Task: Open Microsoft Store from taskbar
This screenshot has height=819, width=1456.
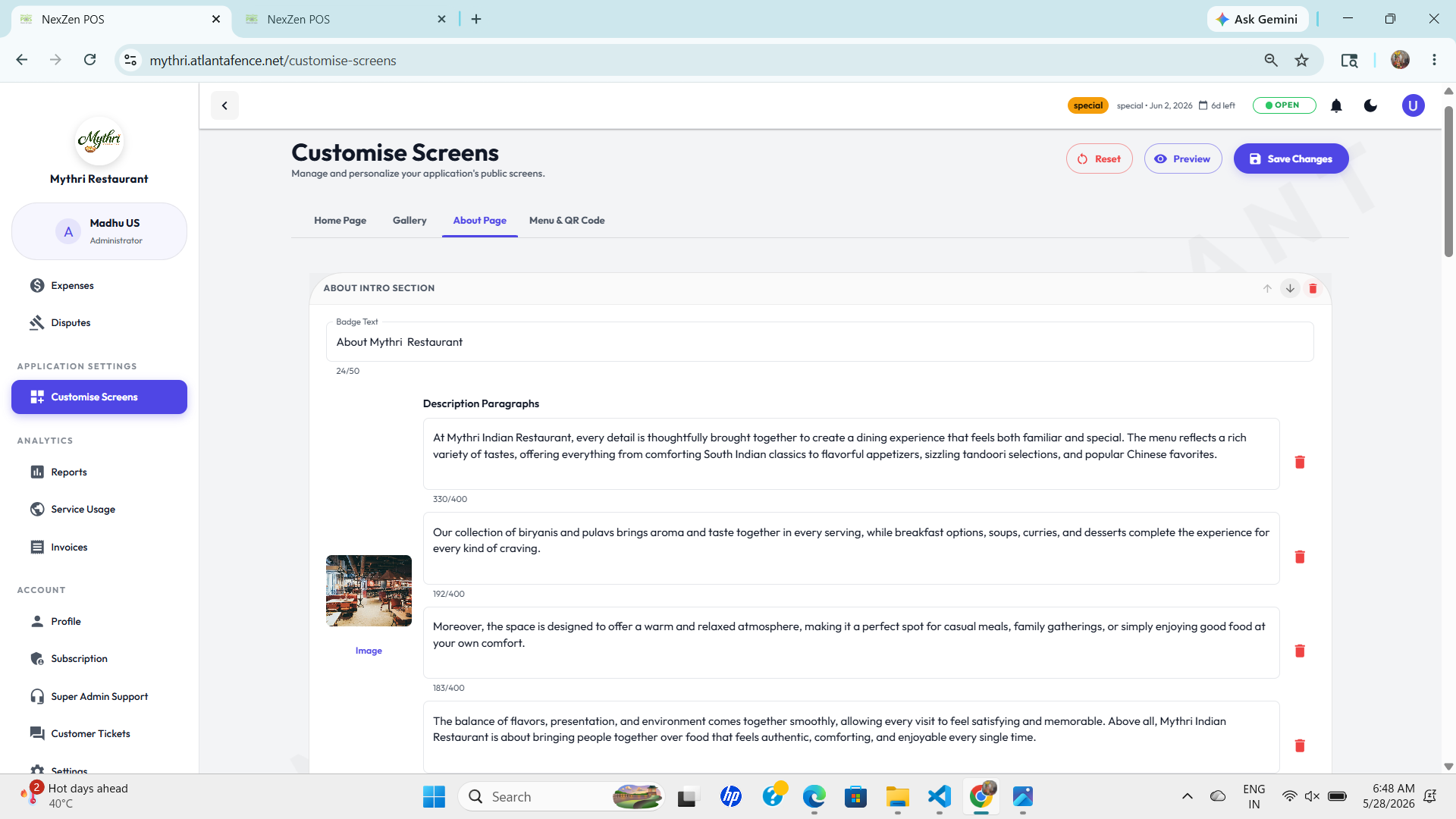Action: pyautogui.click(x=855, y=796)
